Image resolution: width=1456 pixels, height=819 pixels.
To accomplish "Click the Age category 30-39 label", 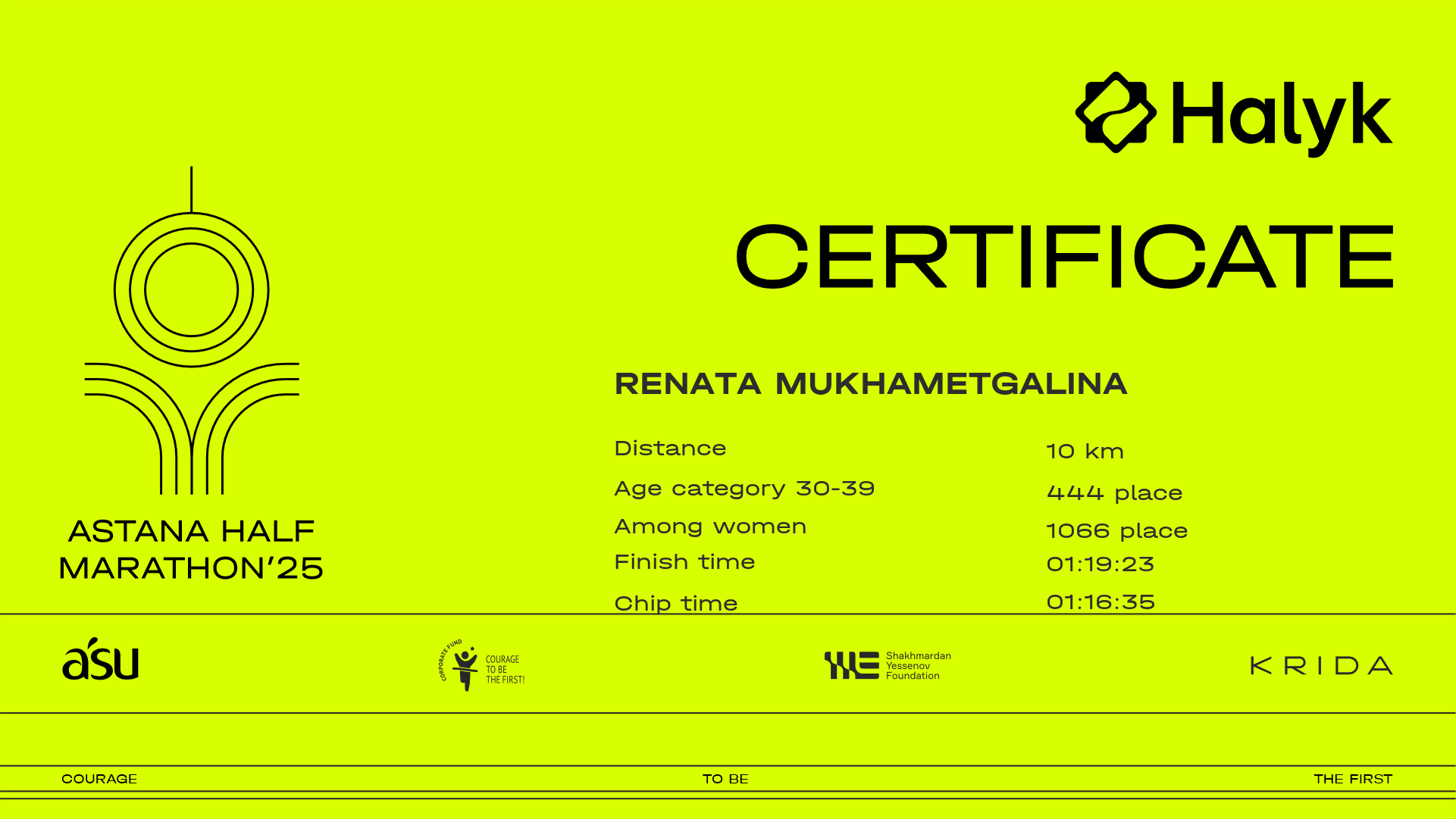I will 744,489.
